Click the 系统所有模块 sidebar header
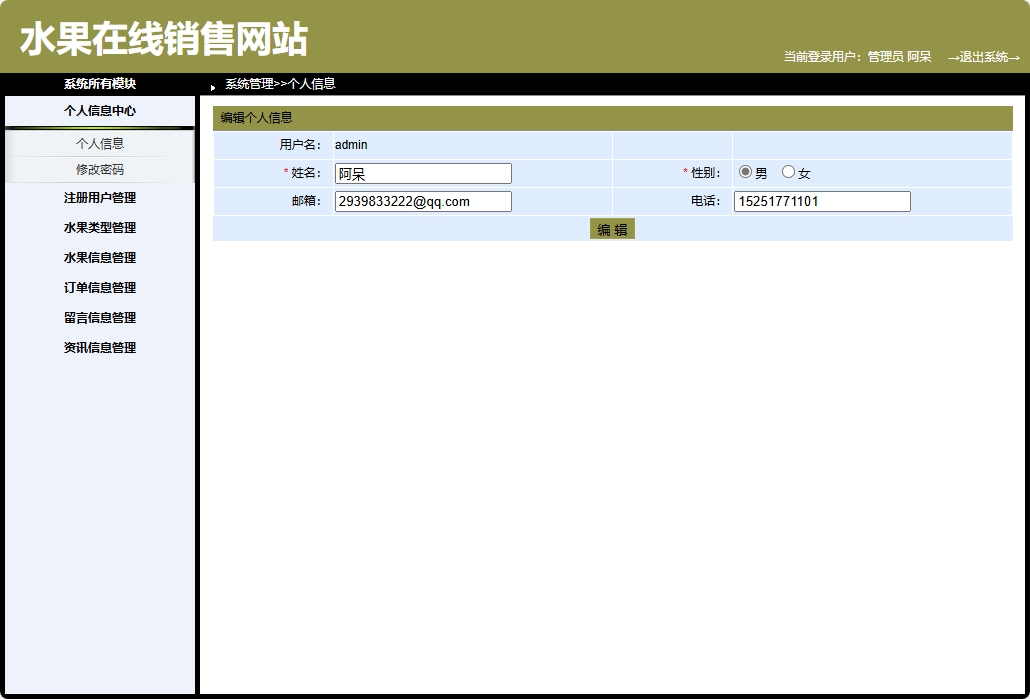The width and height of the screenshot is (1030, 699). pos(99,84)
